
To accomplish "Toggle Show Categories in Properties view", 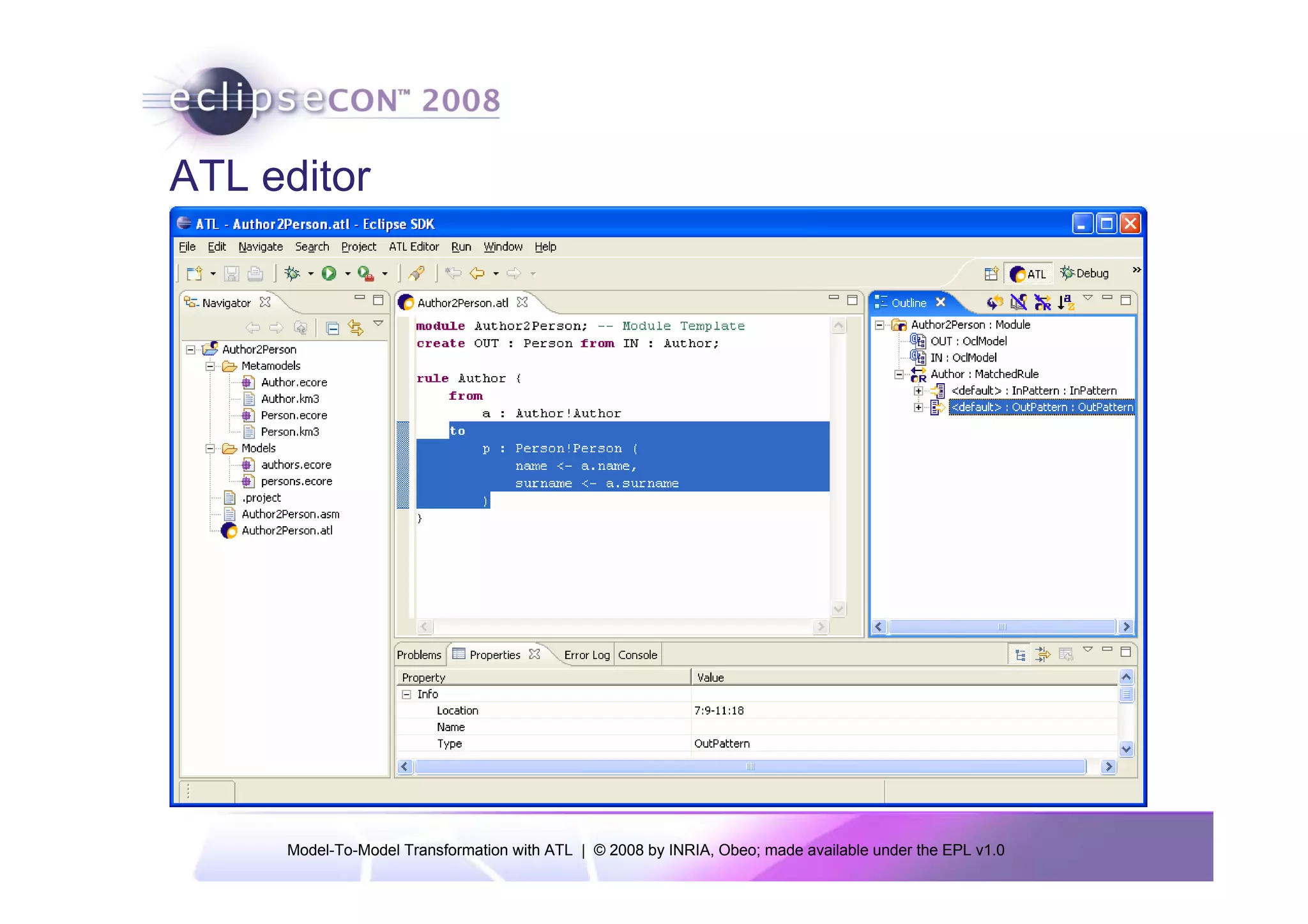I will [1020, 655].
